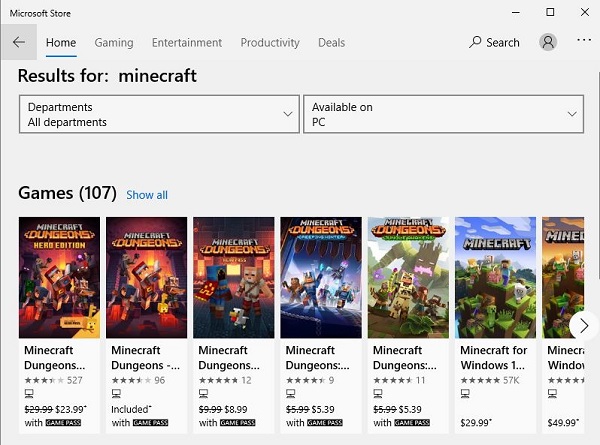Open the Productivity tab
This screenshot has width=600, height=445.
point(270,42)
